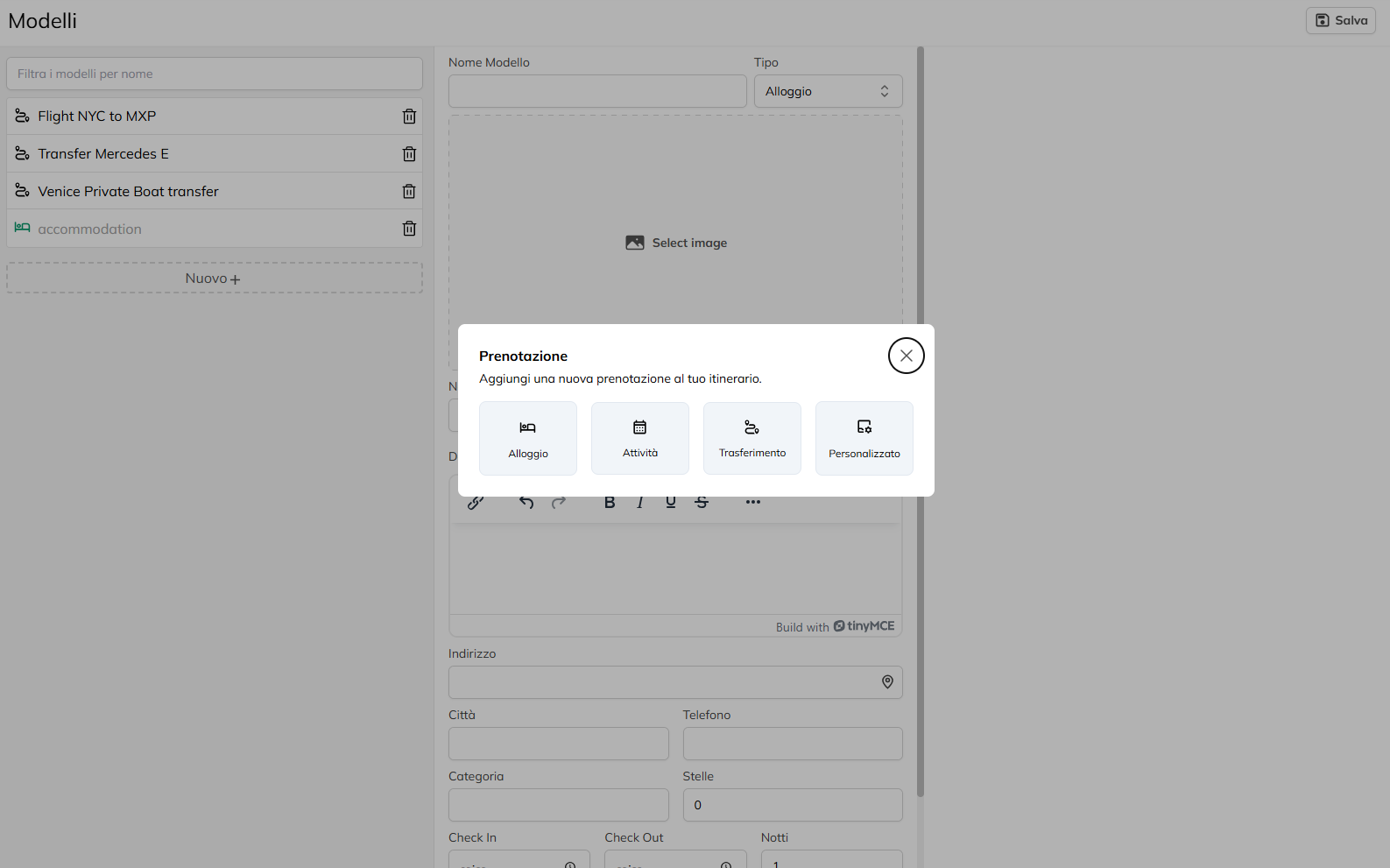The image size is (1390, 868).
Task: Delete the accommodation template
Action: tap(409, 229)
